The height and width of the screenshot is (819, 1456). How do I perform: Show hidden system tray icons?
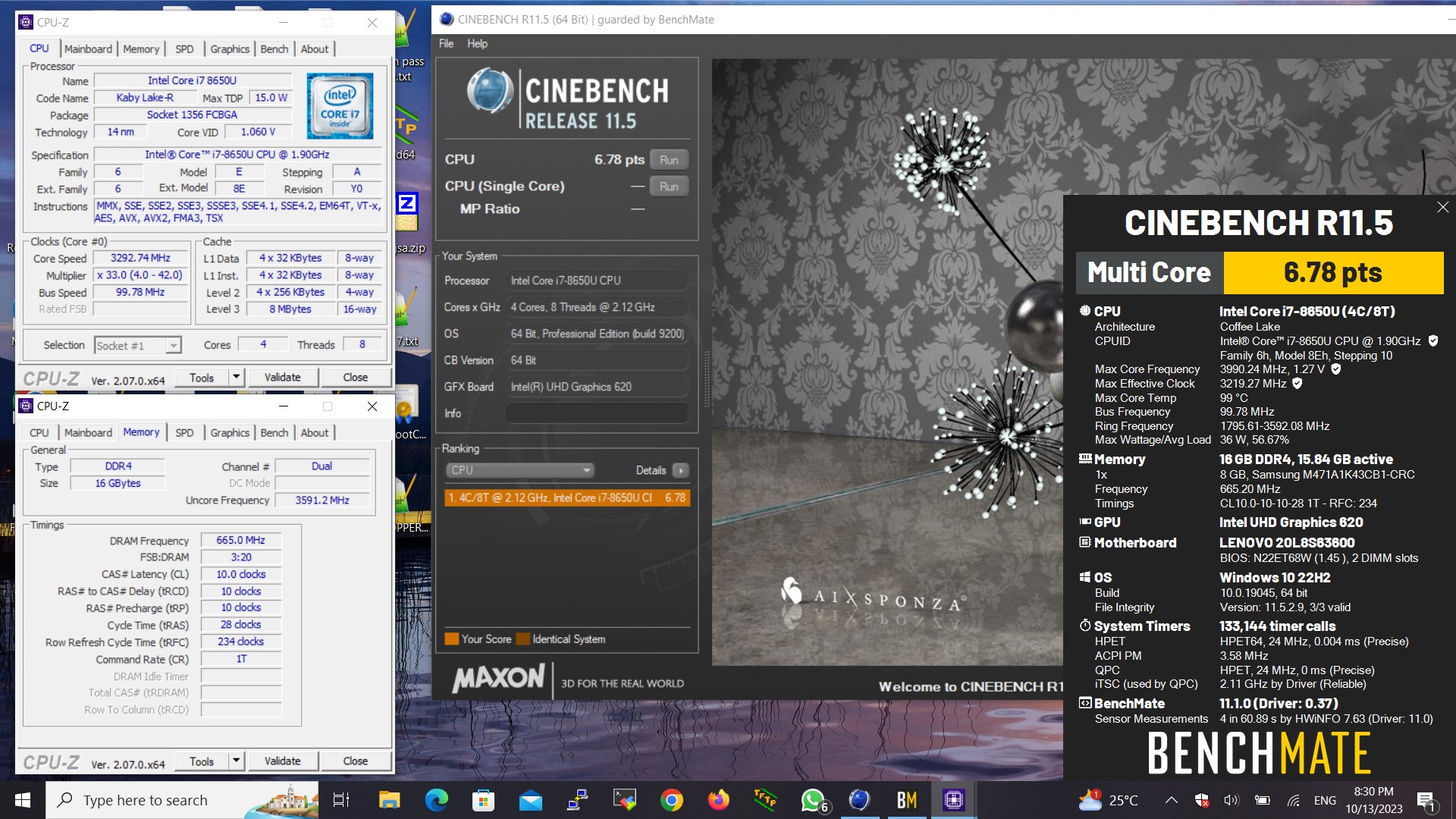coord(1172,800)
